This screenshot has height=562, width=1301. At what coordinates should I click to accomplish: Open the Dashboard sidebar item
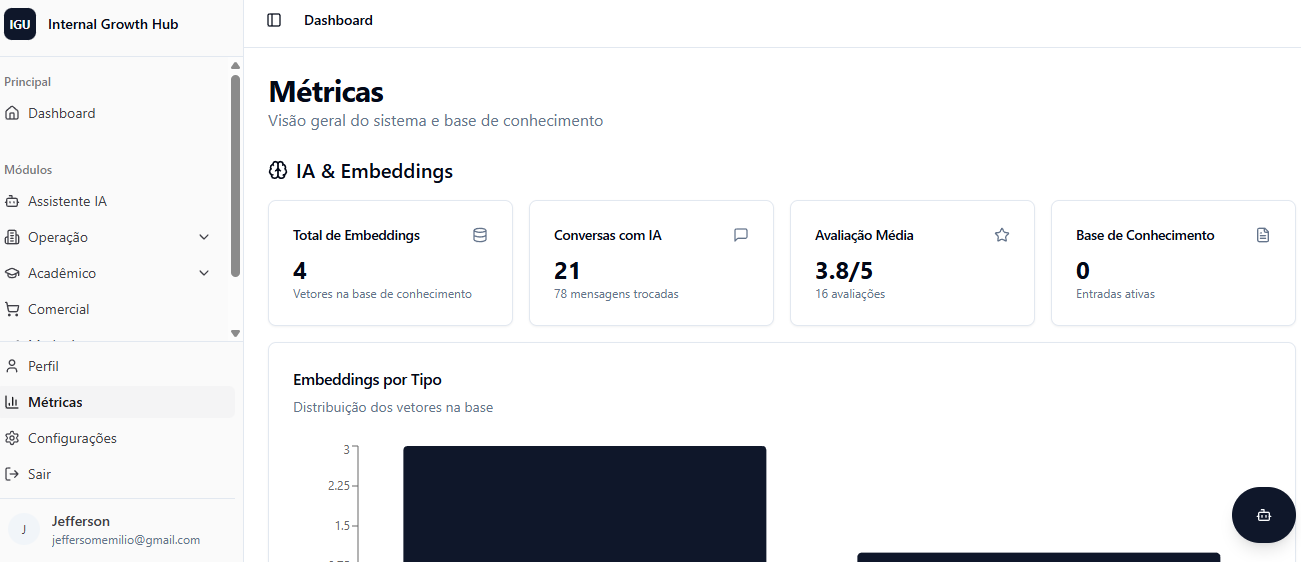pos(61,113)
